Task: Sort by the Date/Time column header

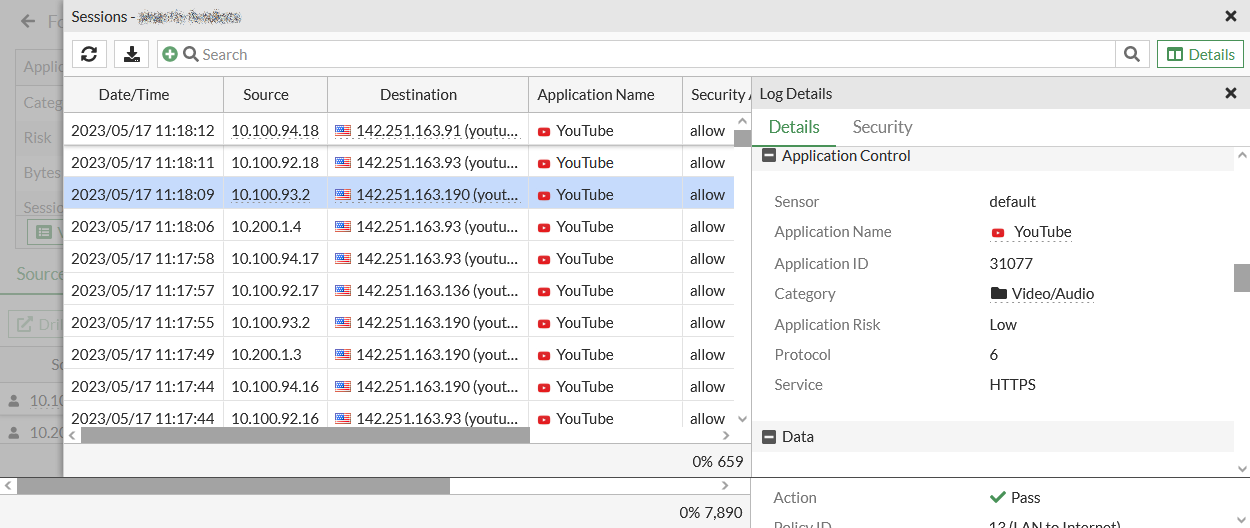Action: (134, 95)
